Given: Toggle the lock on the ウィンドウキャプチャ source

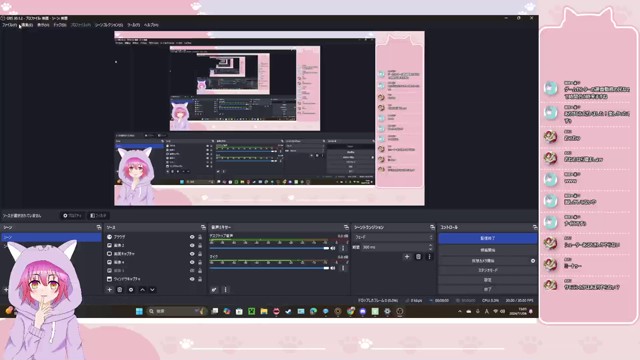Looking at the screenshot, I should [x=200, y=279].
